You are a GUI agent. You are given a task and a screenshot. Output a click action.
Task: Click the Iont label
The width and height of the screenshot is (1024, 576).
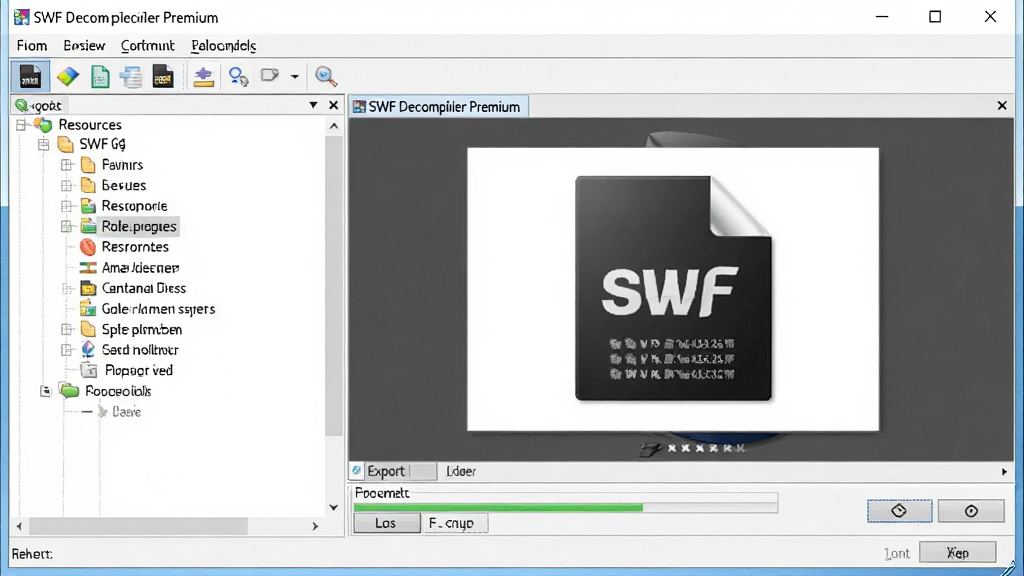pos(897,553)
